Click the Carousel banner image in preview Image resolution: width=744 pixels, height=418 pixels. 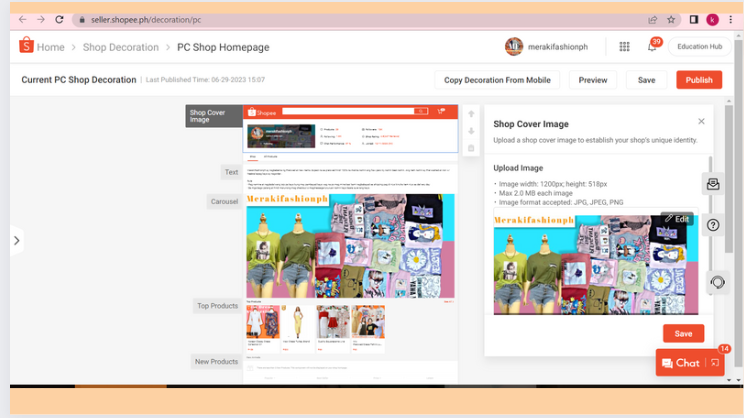pyautogui.click(x=350, y=246)
